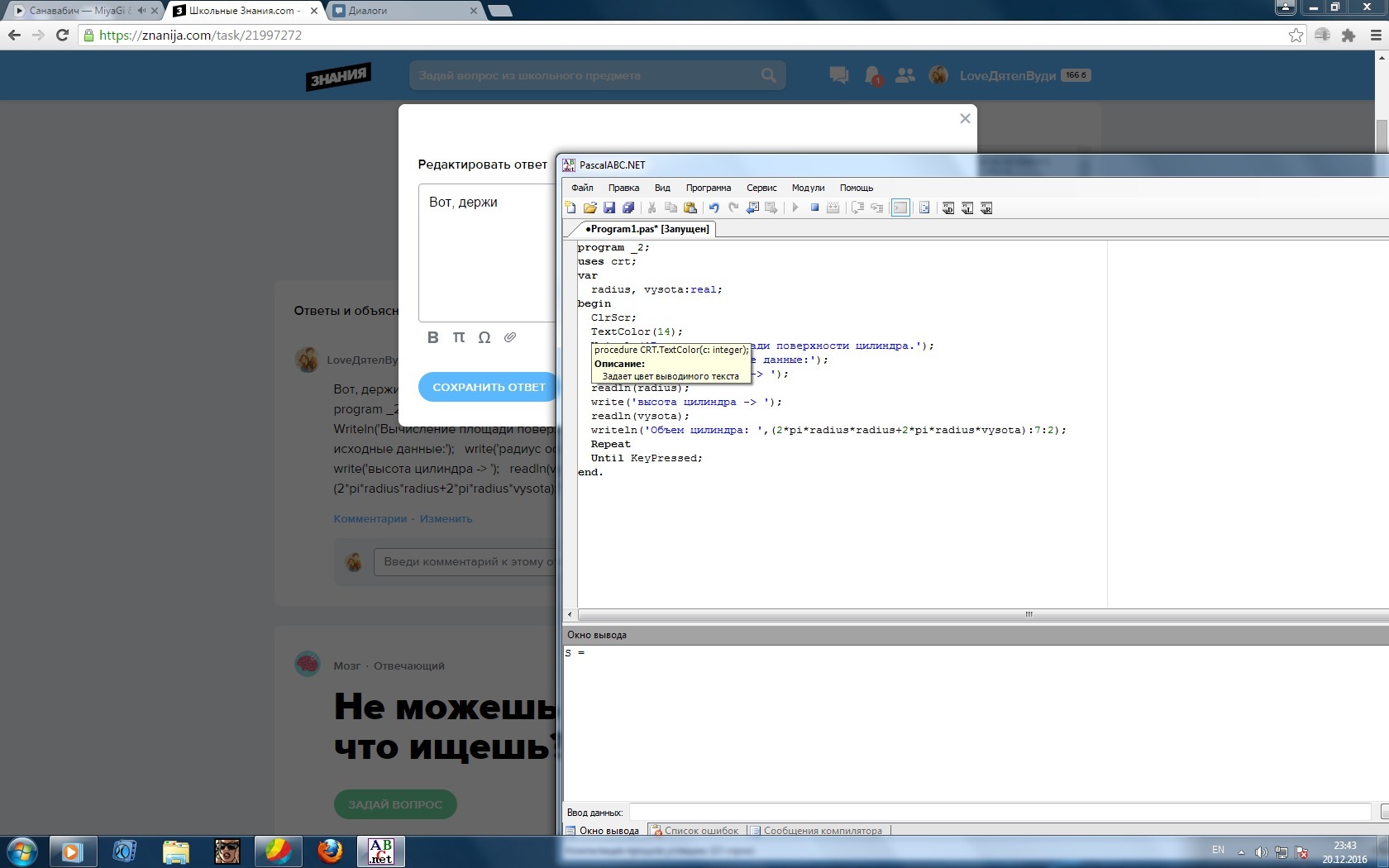
Task: Click the Комментарии link under the answer
Action: [x=370, y=519]
